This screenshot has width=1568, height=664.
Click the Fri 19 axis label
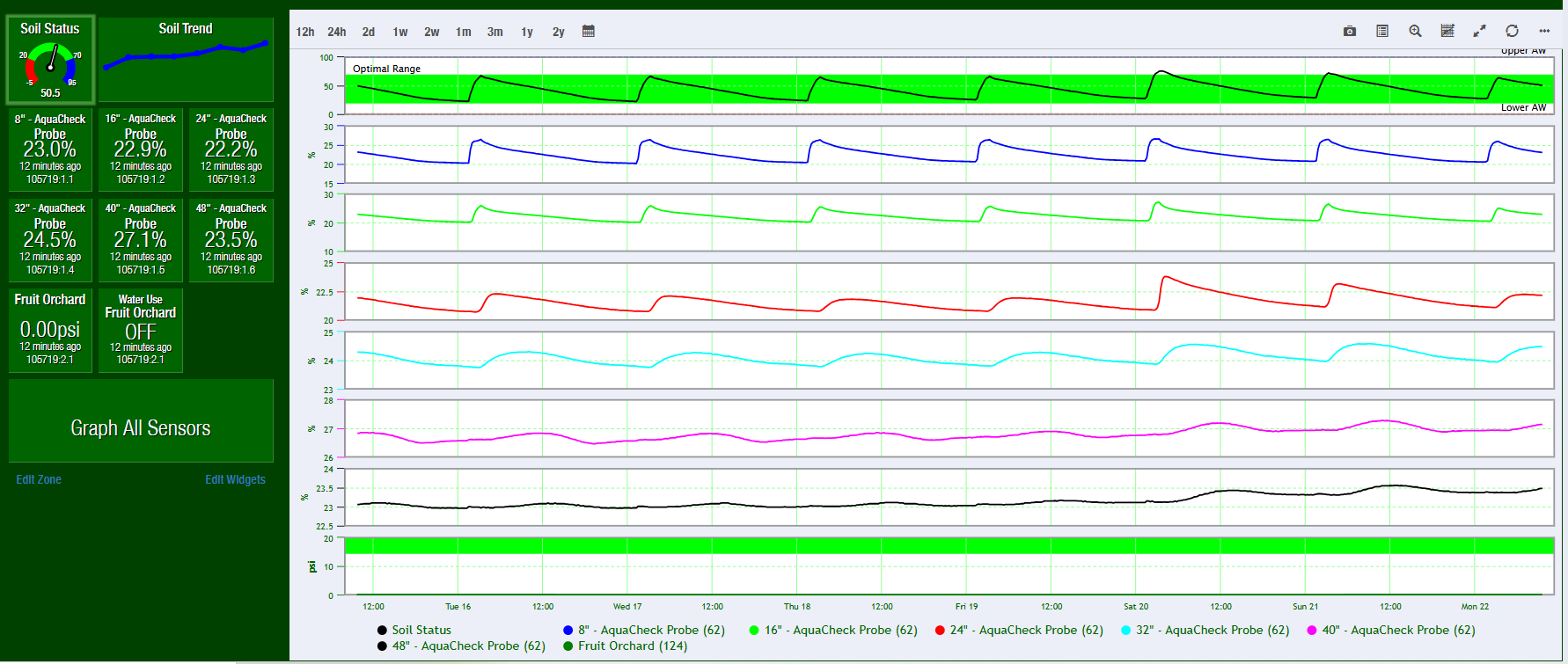[966, 606]
